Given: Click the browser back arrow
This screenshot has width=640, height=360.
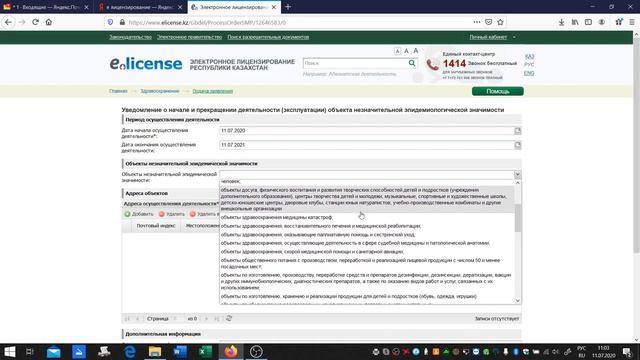Looking at the screenshot, I should click(8, 22).
